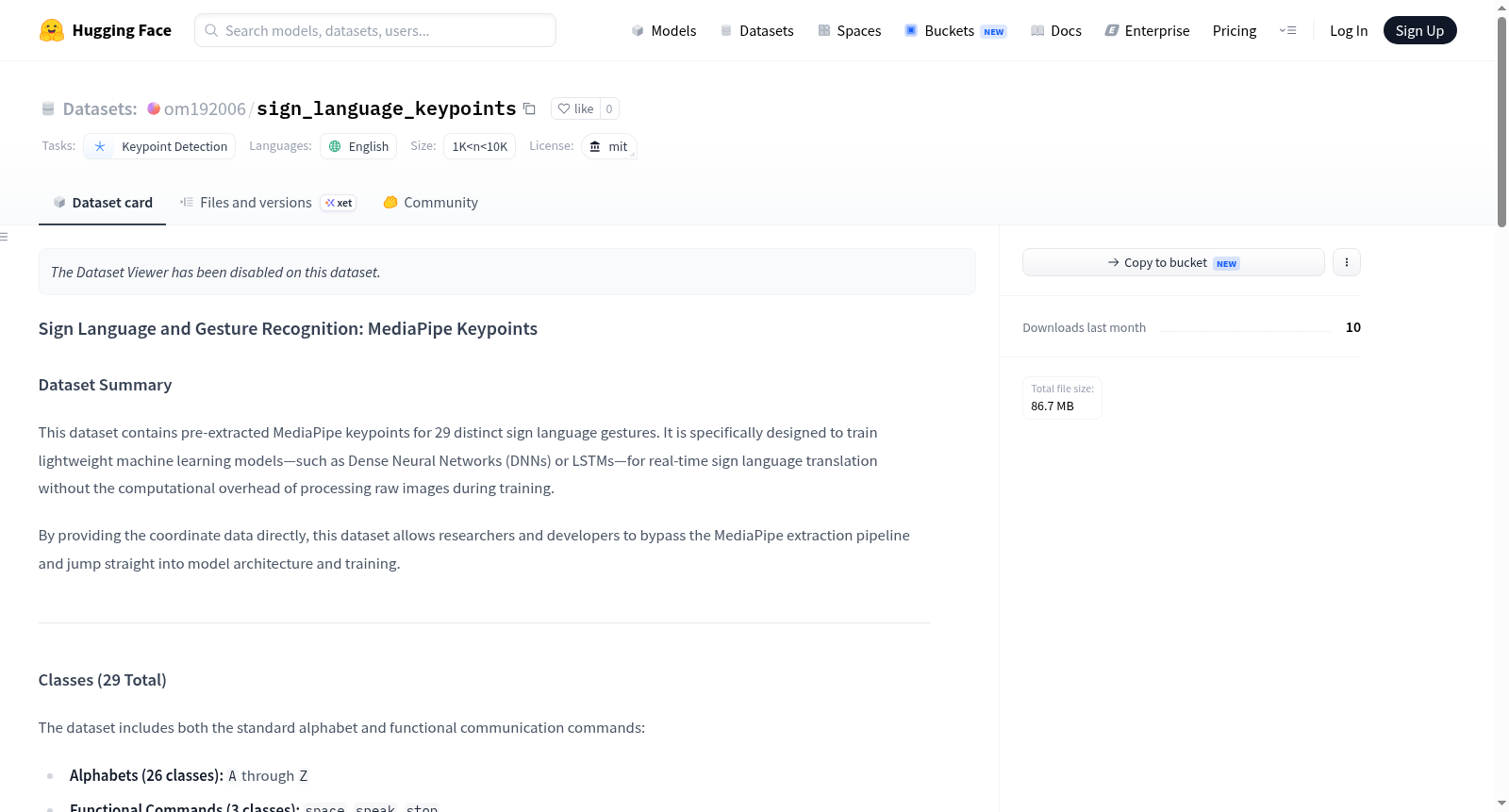The image size is (1509, 812).
Task: Select the 1K<n<10K size tag
Action: point(479,146)
